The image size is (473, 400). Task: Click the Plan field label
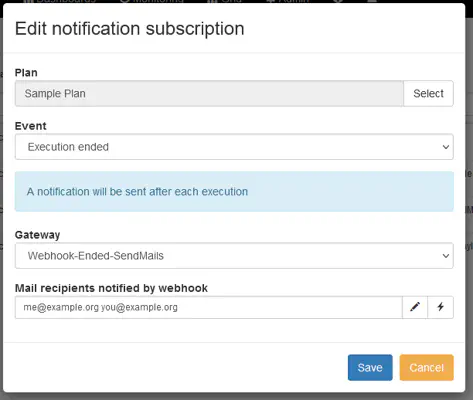click(26, 73)
